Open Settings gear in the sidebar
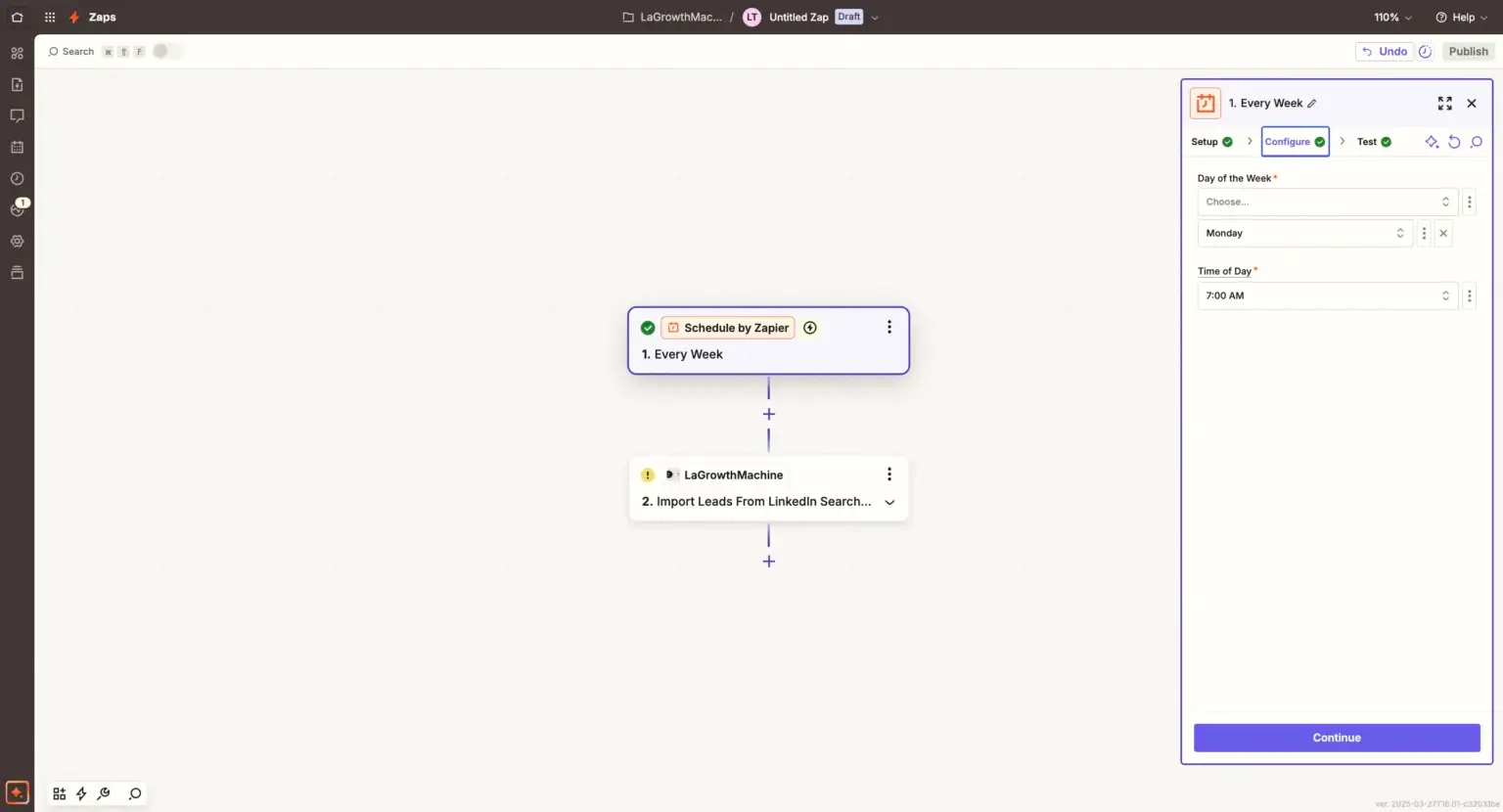This screenshot has height=812, width=1503. tap(16, 241)
